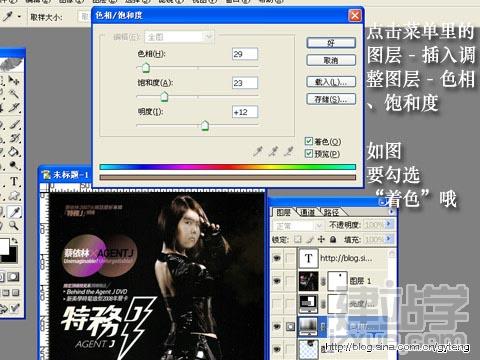Toggle the 着色(O) colorize checkbox

pos(309,141)
